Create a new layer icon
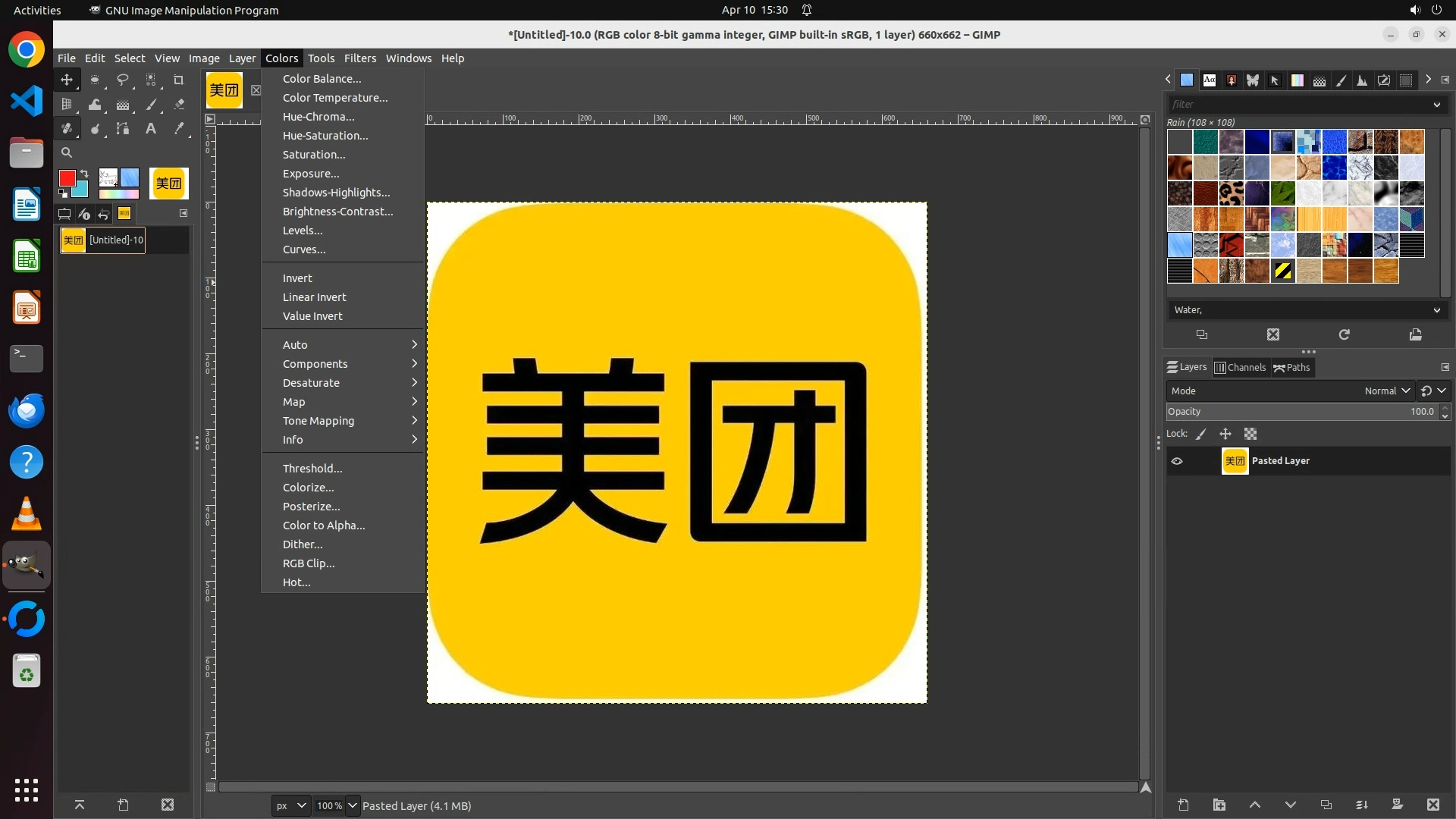This screenshot has height=819, width=1456. (x=1183, y=805)
